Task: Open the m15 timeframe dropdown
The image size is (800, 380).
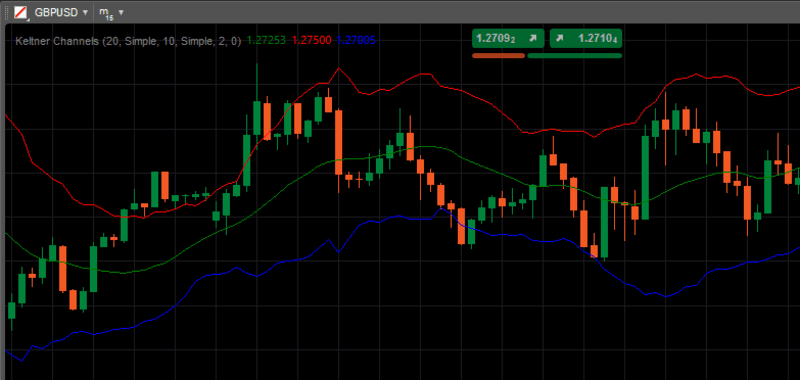Action: pyautogui.click(x=121, y=12)
